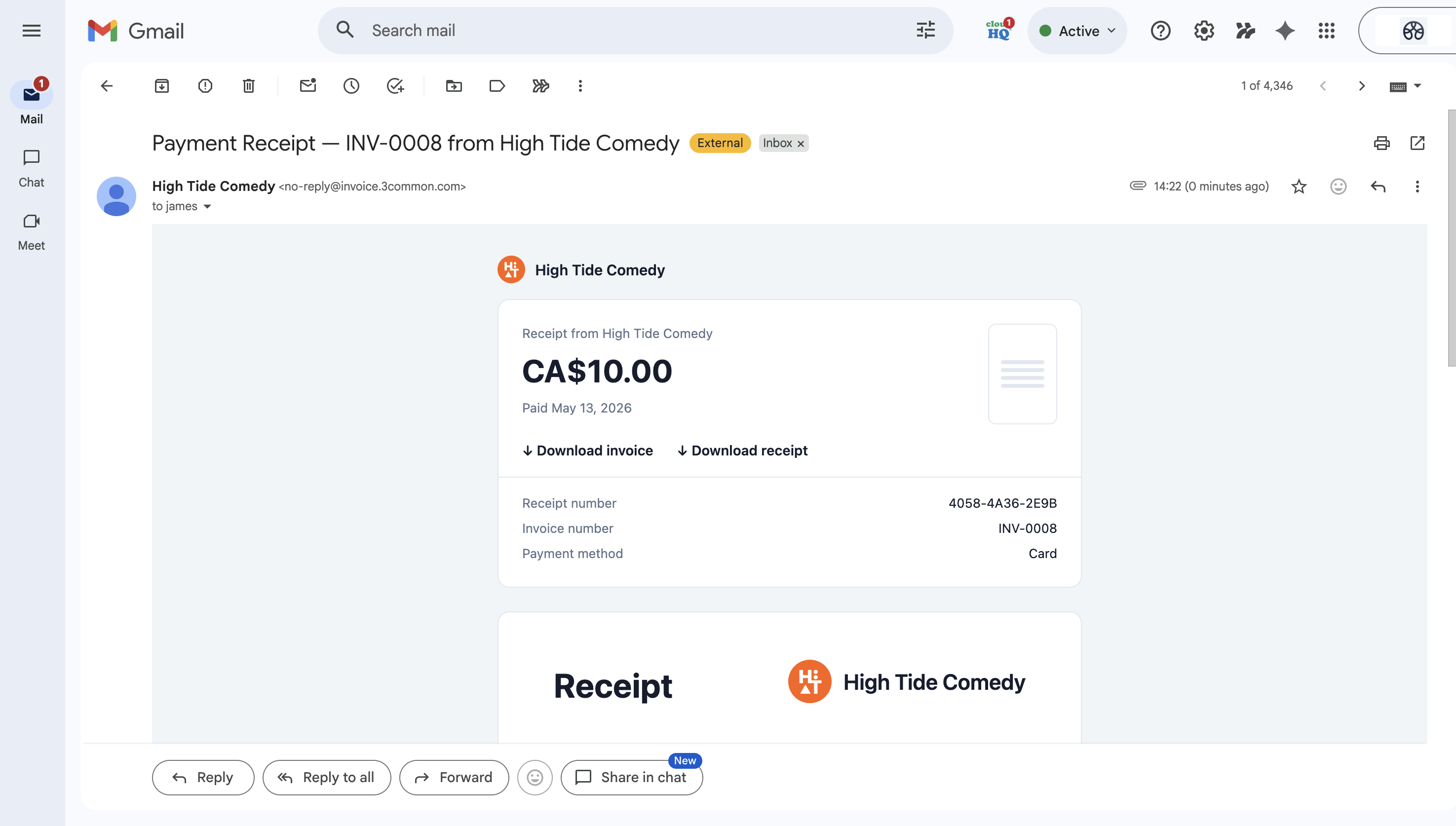Click the '1 of 4,346' counter
Viewport: 1456px width, 826px height.
click(1266, 86)
